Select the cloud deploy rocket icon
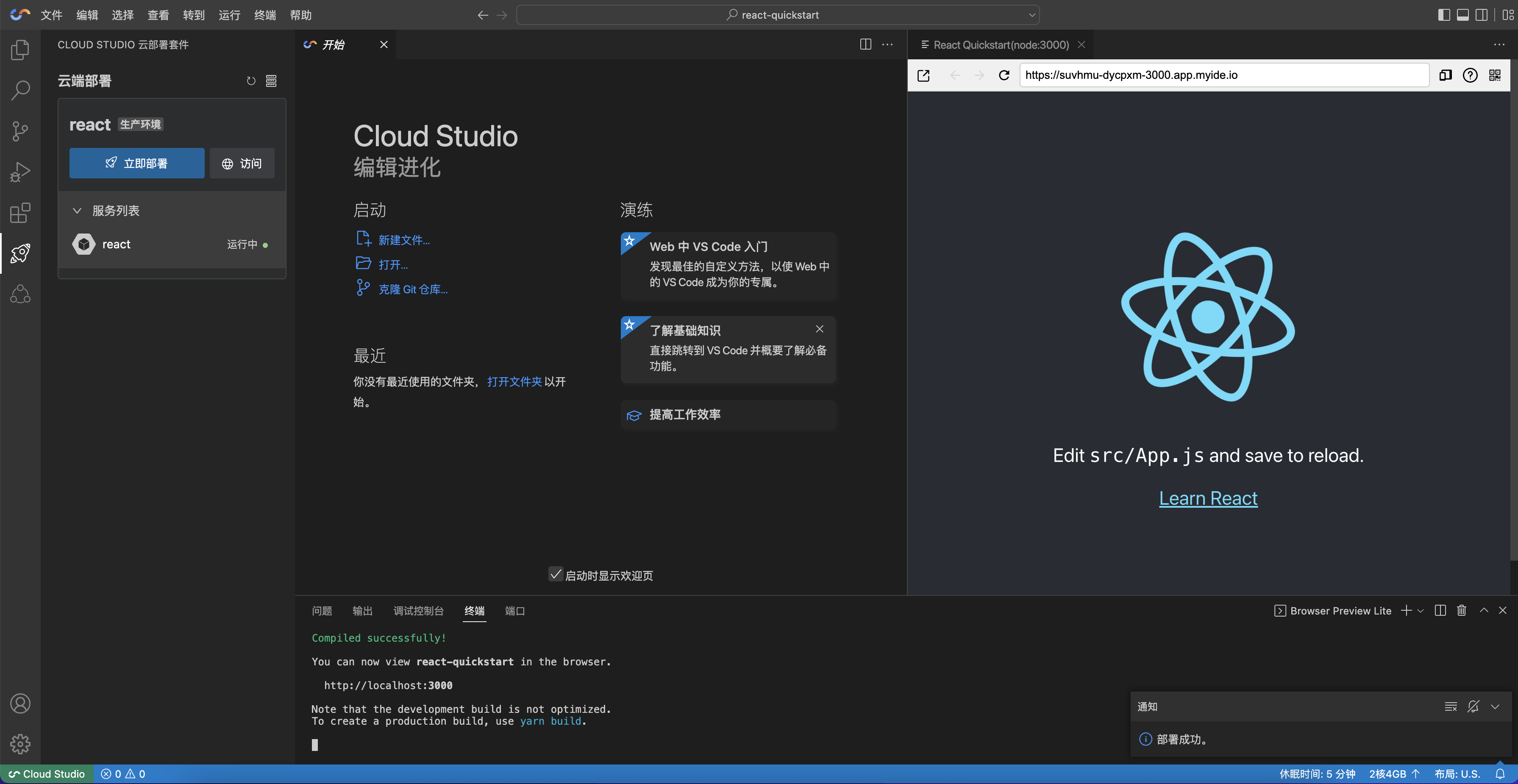Screen dimensions: 1518x784 point(20,253)
